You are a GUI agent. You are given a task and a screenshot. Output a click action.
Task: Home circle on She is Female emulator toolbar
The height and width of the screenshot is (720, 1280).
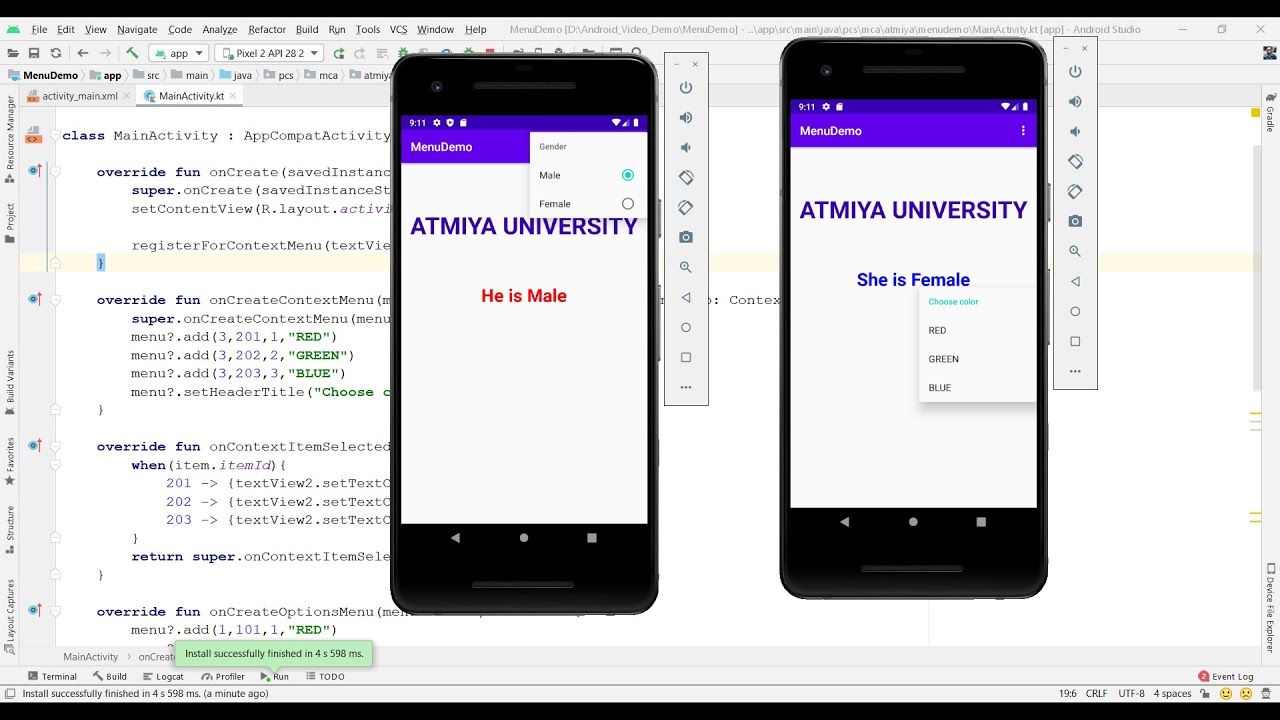pos(1075,311)
